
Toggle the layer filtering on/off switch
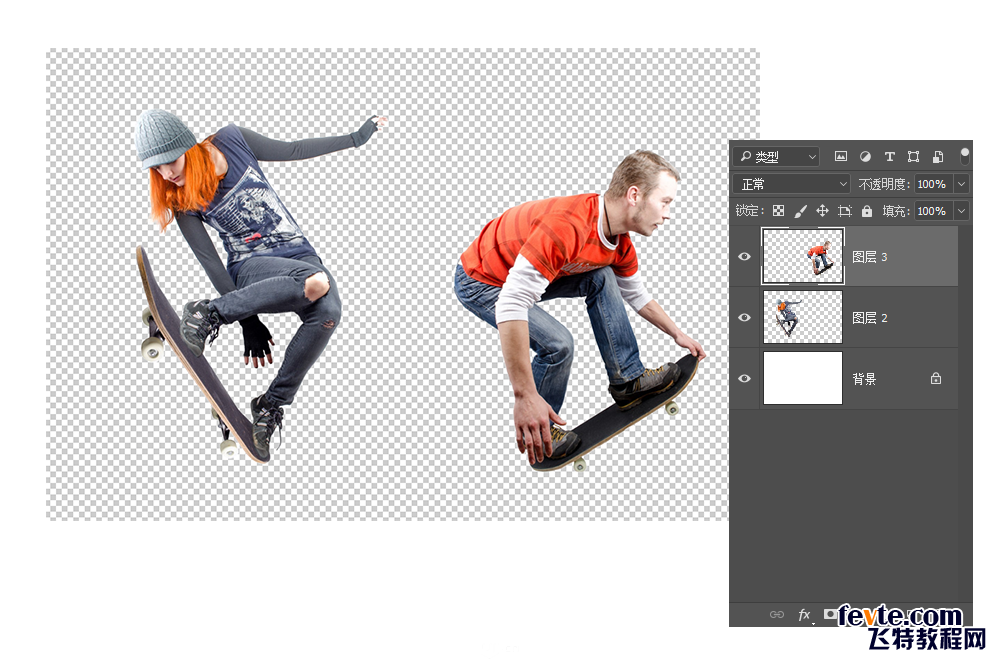tap(965, 155)
